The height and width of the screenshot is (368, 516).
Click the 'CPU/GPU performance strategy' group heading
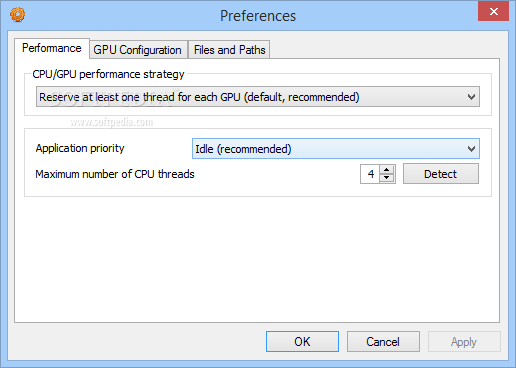click(108, 74)
